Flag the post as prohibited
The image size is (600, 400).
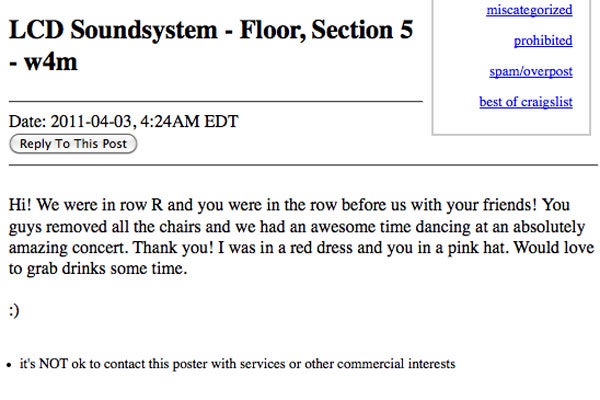point(543,41)
